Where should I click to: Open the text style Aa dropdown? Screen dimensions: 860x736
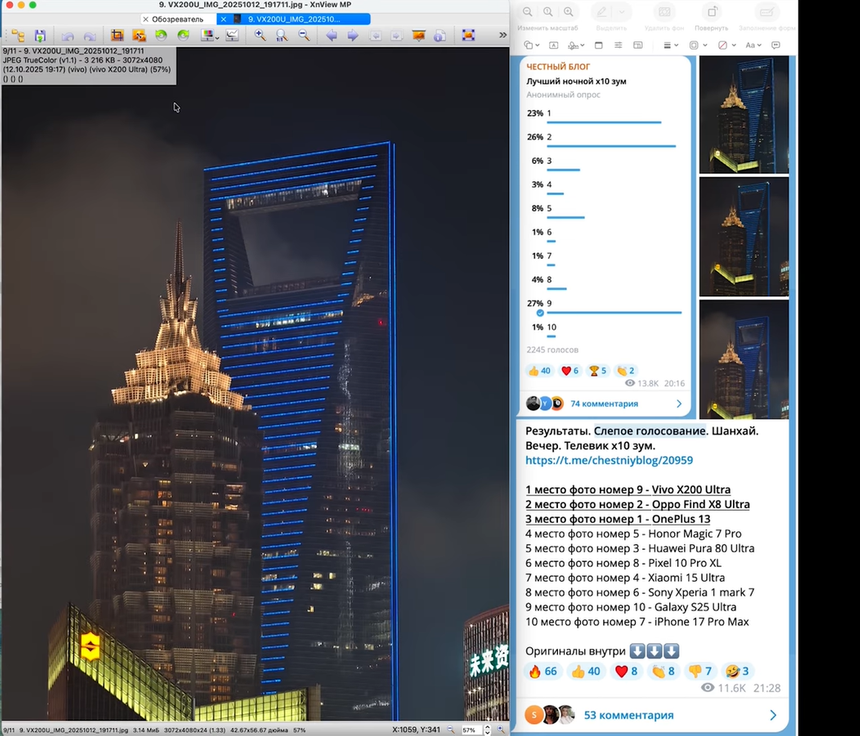click(753, 45)
